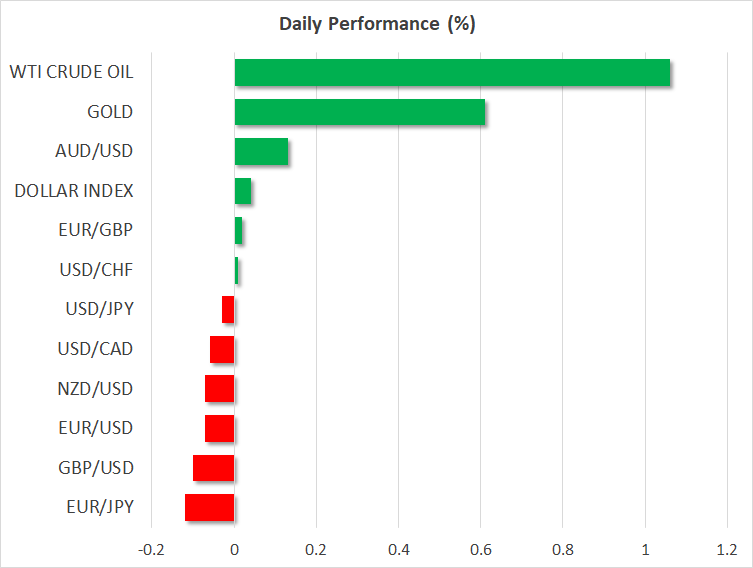Select the -0.2 axis value label
Screen dimensions: 753x568
pyautogui.click(x=152, y=549)
